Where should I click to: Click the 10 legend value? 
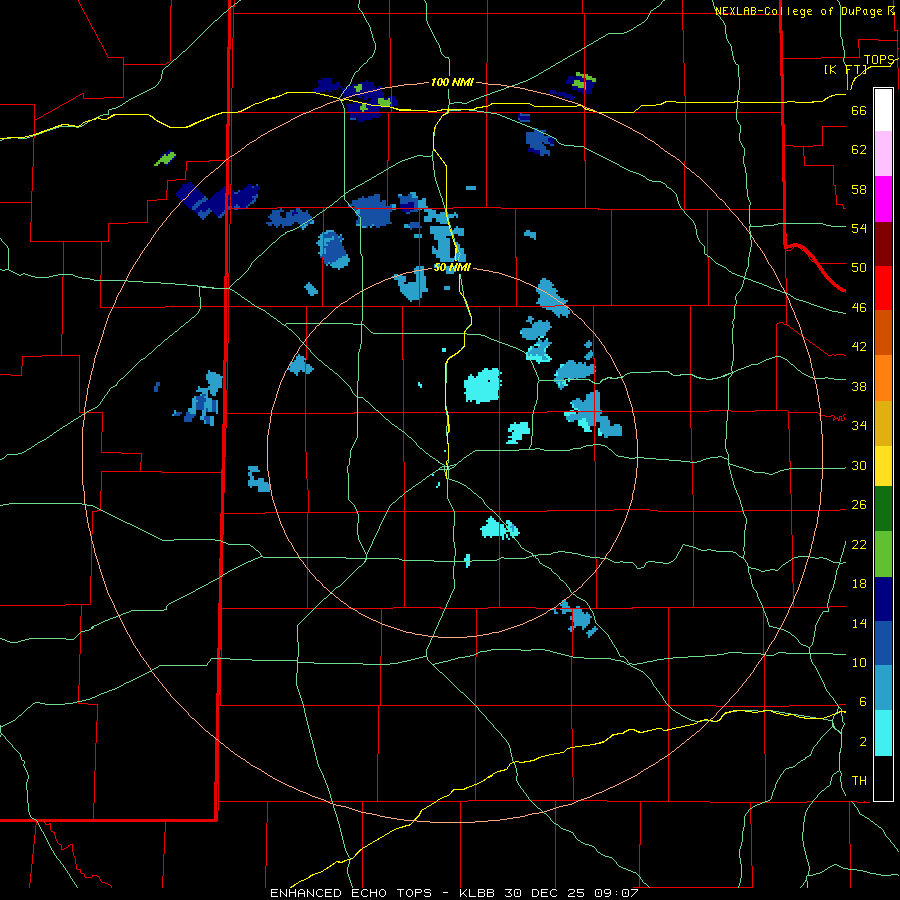pos(859,663)
